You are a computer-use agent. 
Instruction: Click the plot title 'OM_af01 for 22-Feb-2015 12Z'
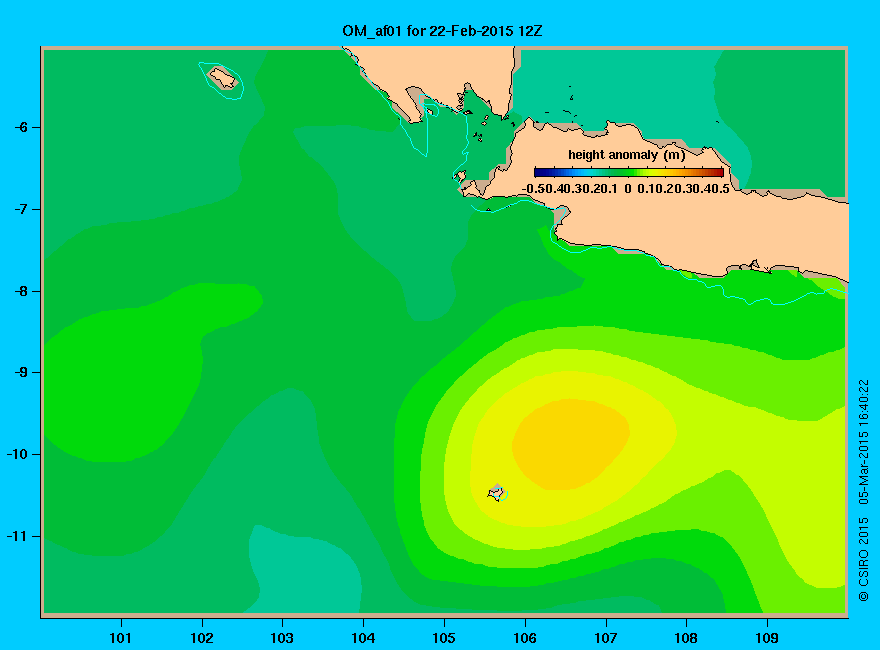tap(442, 30)
